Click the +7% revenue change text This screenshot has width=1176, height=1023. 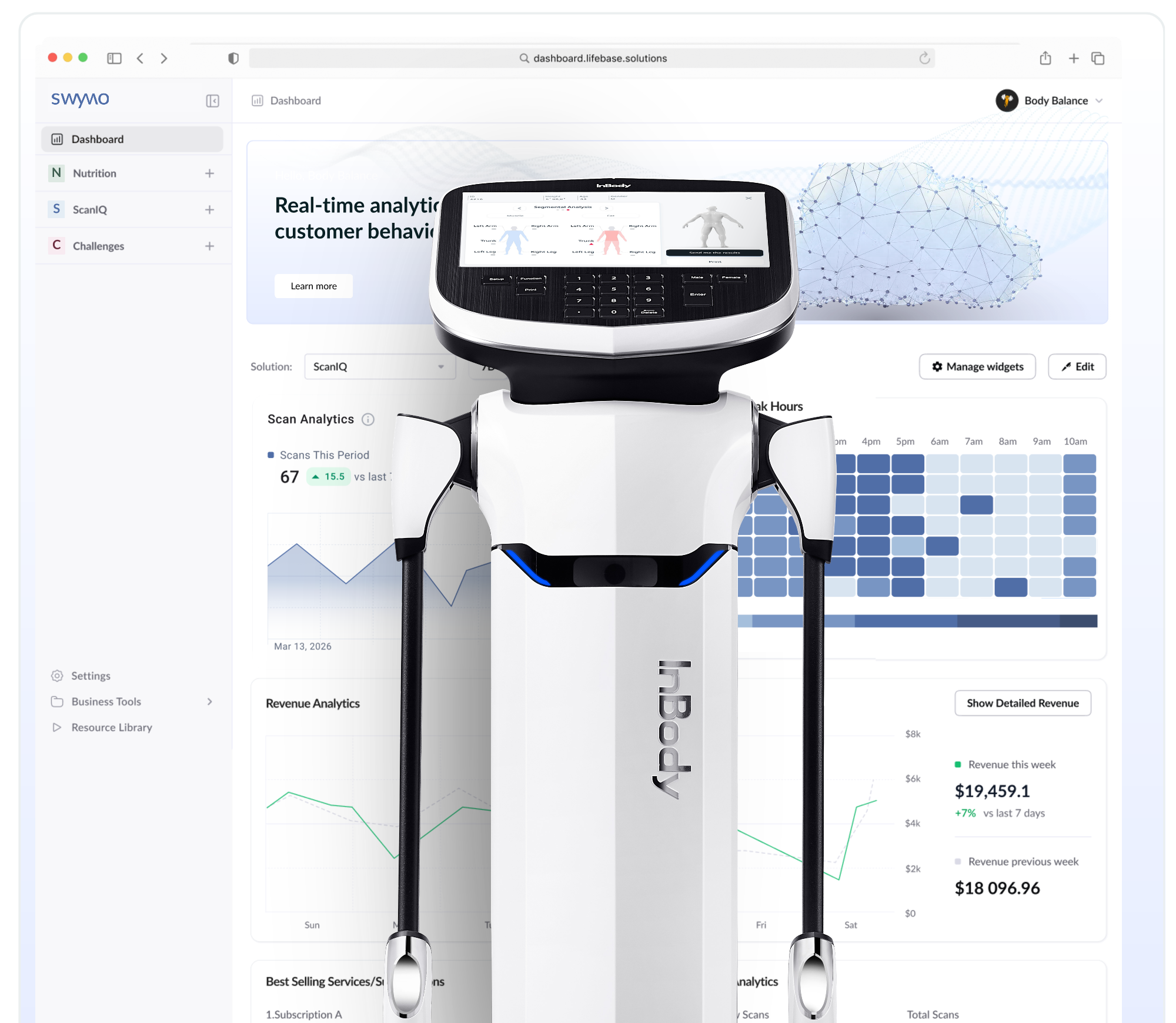click(965, 814)
